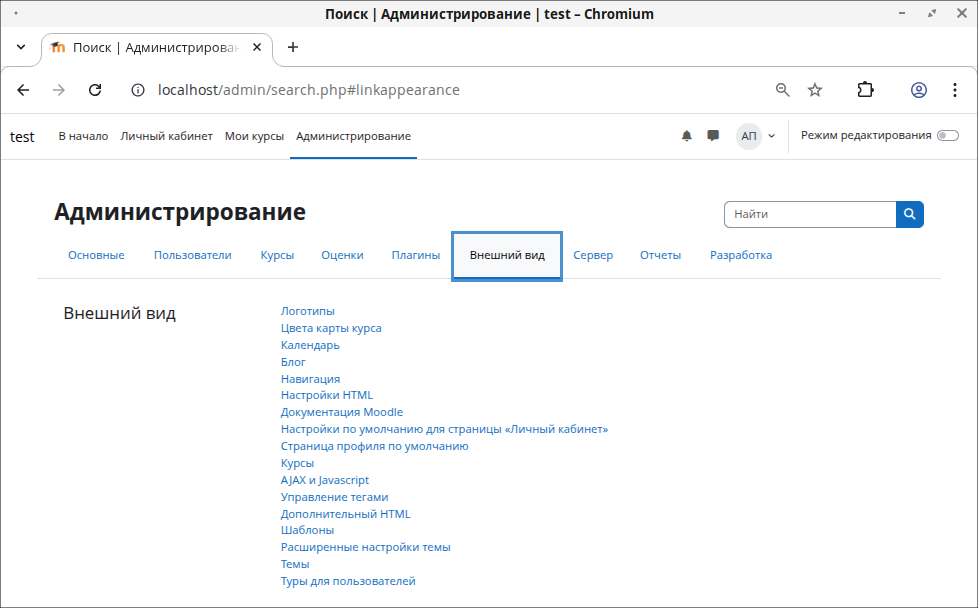Open the messages chat bubble icon
This screenshot has width=978, height=608.
click(x=713, y=136)
